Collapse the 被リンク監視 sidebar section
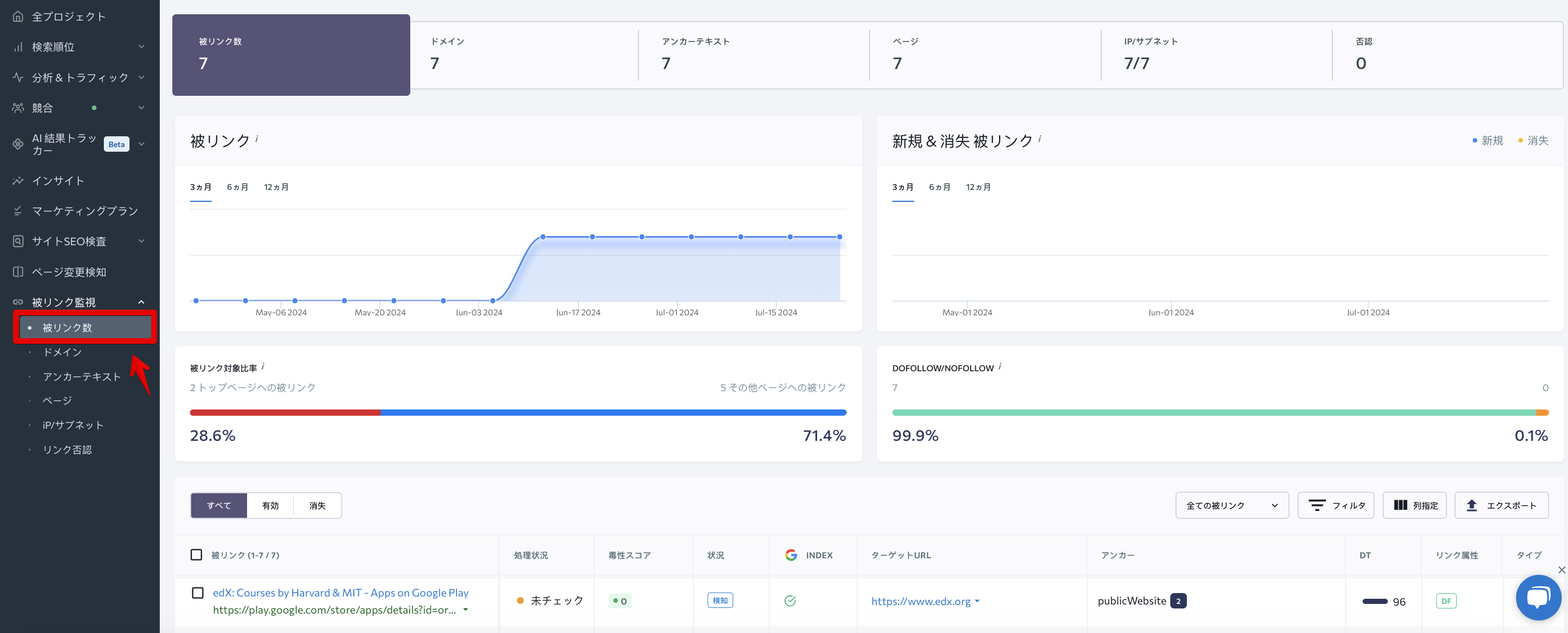Image resolution: width=1568 pixels, height=633 pixels. pos(141,302)
